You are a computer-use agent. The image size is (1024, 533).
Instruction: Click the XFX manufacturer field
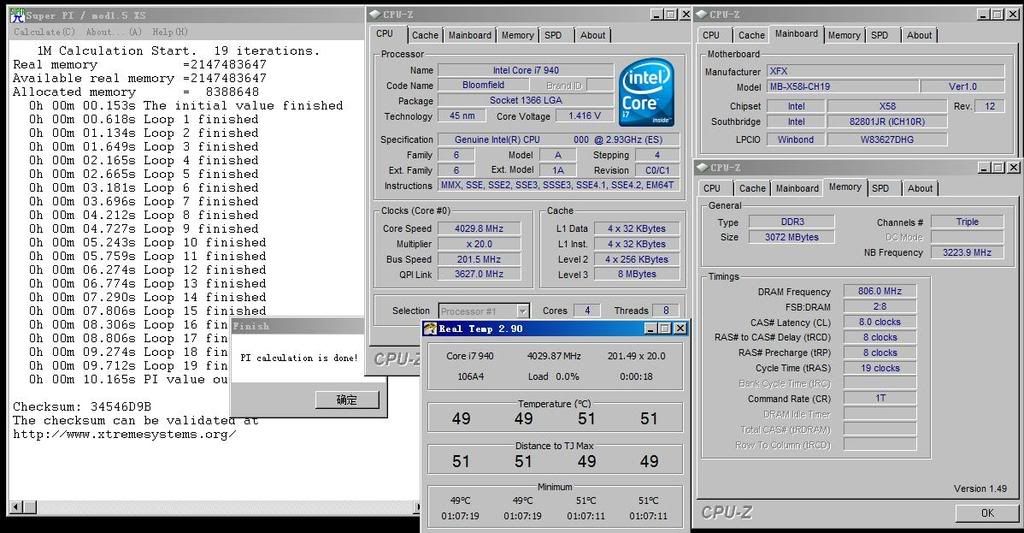click(885, 71)
